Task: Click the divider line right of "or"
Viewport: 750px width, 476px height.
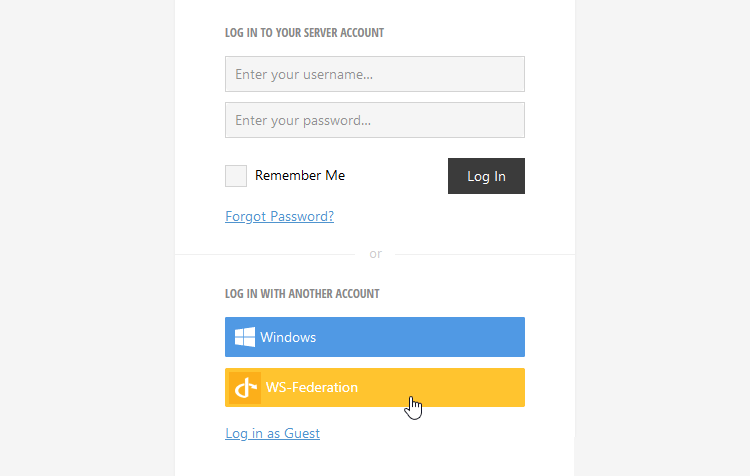Action: click(x=485, y=254)
